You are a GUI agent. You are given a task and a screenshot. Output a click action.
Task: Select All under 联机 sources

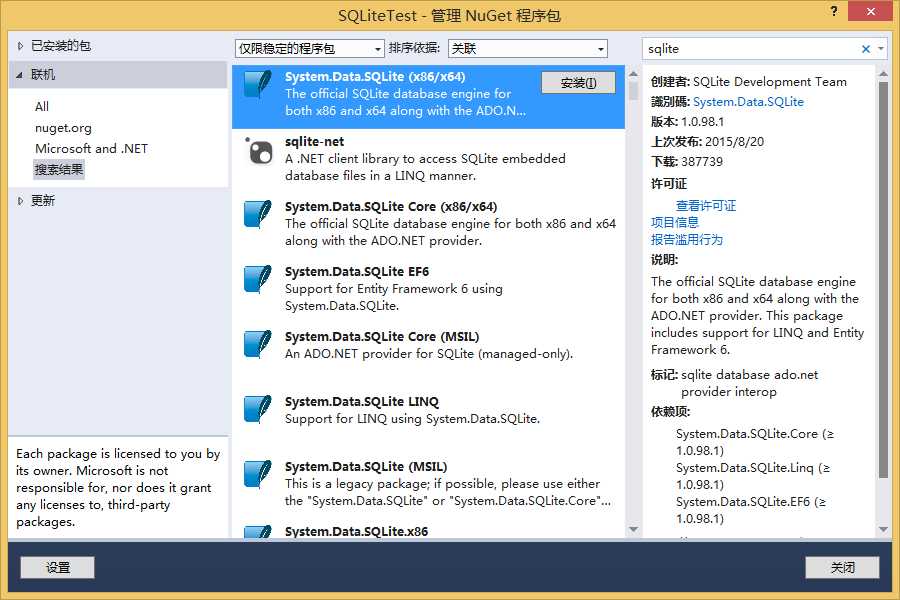pos(42,107)
